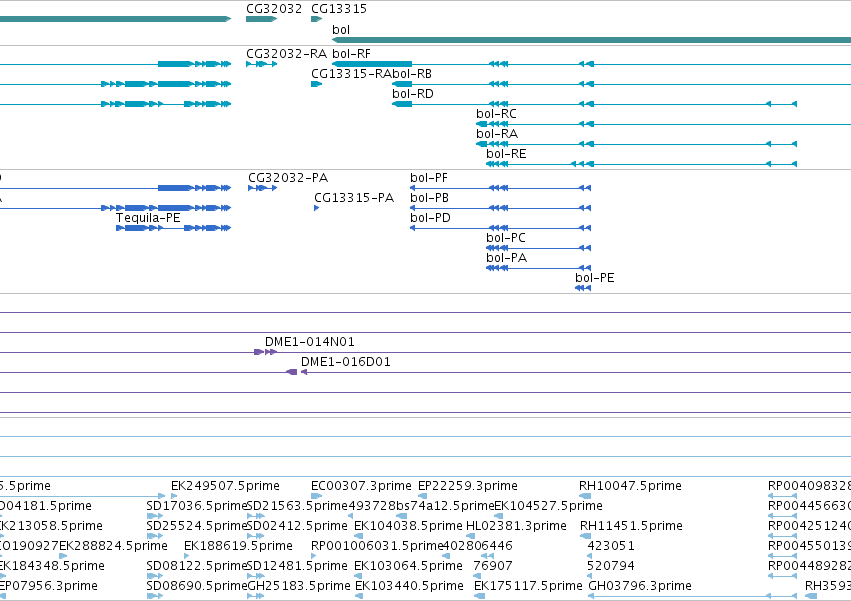Select EST EK249507.5prime label
Image resolution: width=851 pixels, height=601 pixels.
[x=225, y=486]
